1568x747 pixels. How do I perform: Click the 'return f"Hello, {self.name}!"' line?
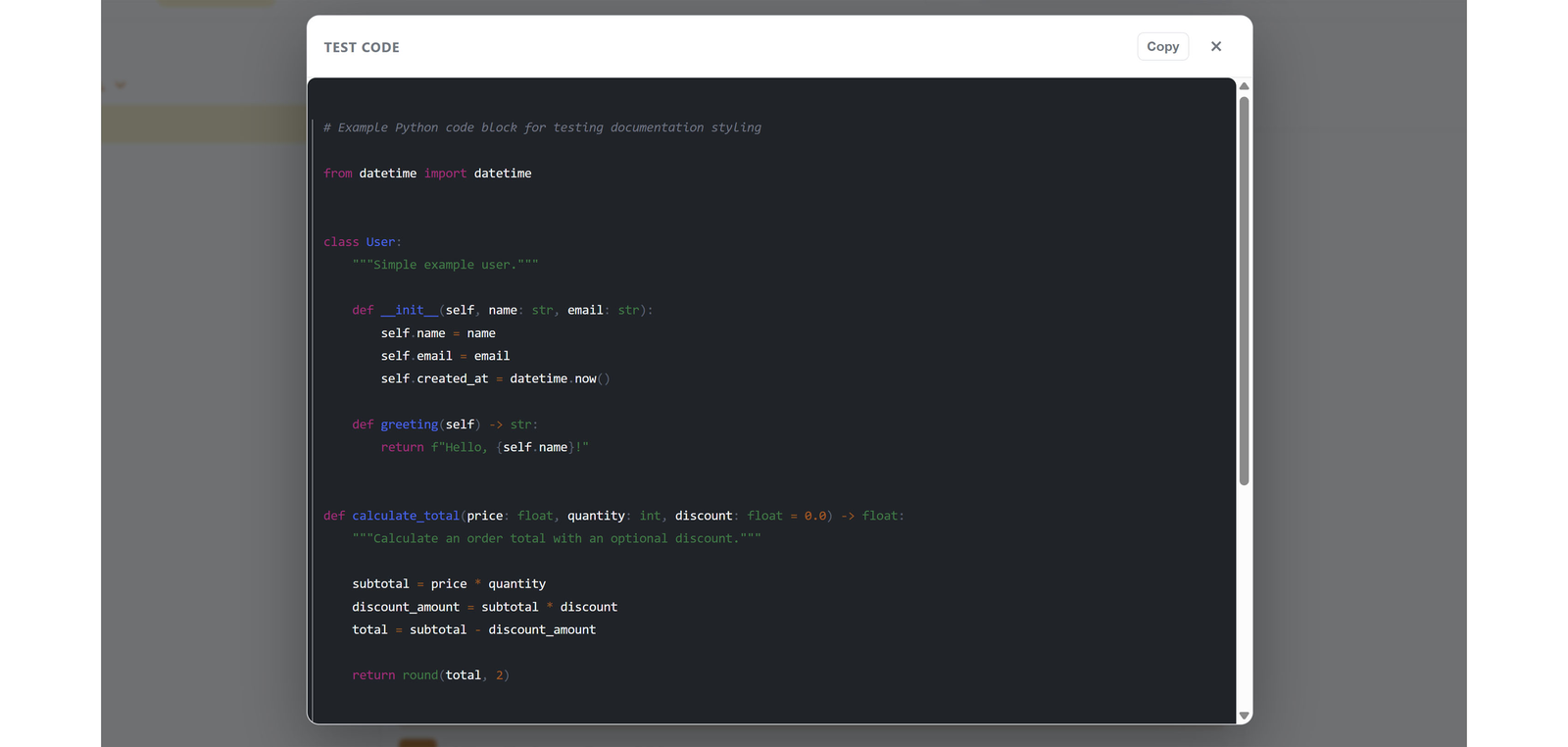pos(484,447)
